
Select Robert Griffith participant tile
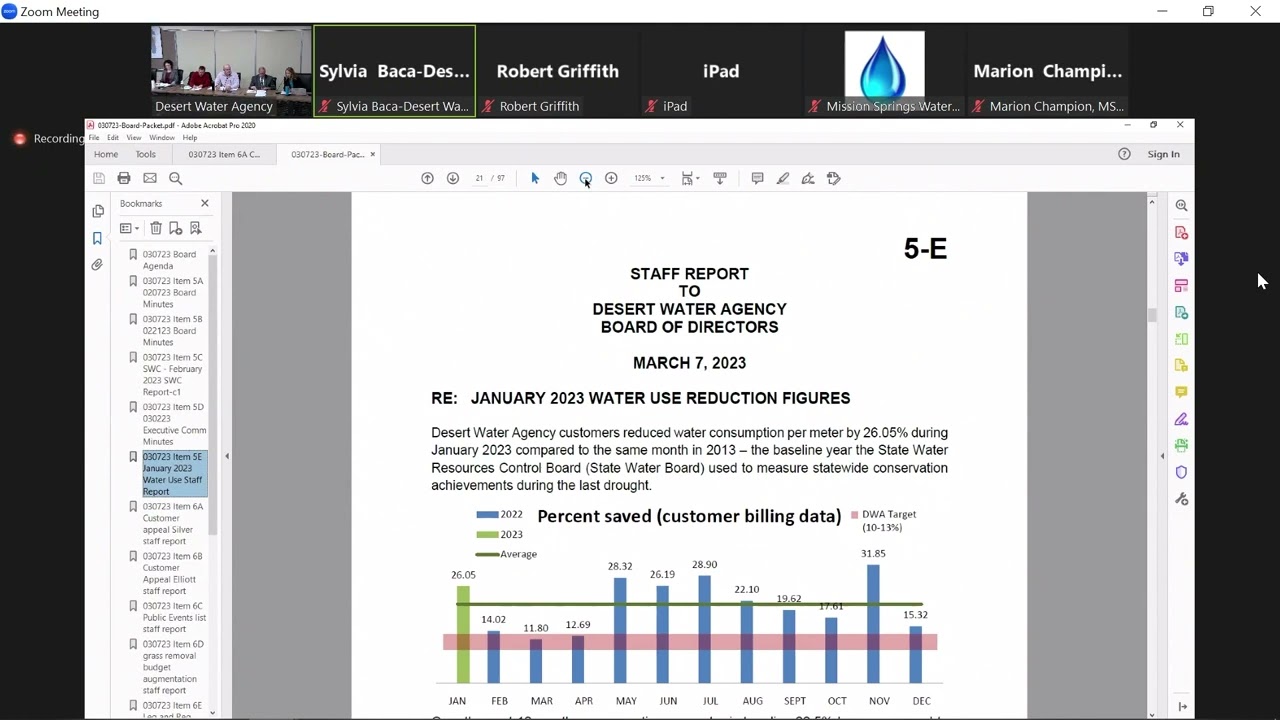click(x=558, y=71)
